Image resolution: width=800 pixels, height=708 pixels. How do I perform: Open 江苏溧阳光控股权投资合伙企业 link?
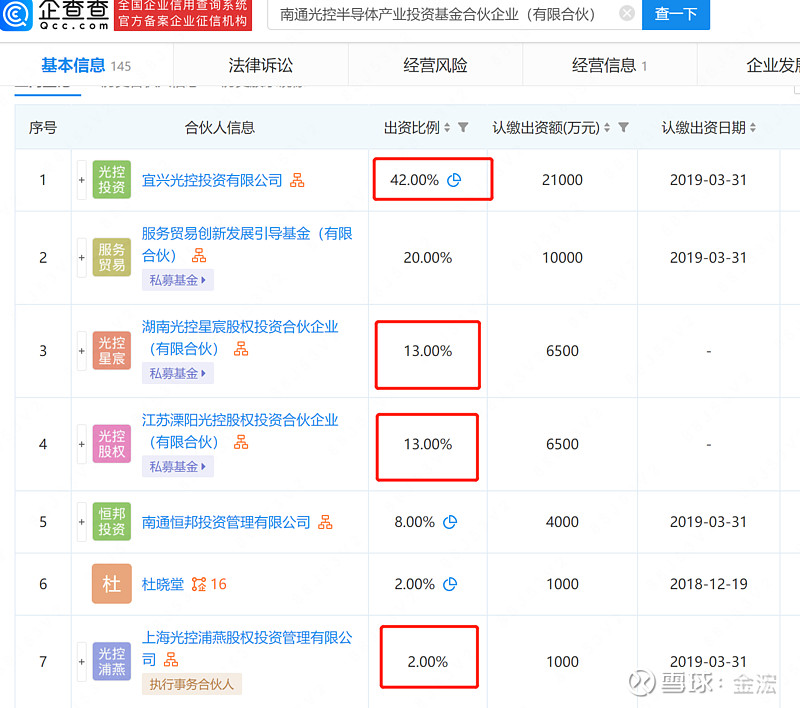pyautogui.click(x=240, y=431)
